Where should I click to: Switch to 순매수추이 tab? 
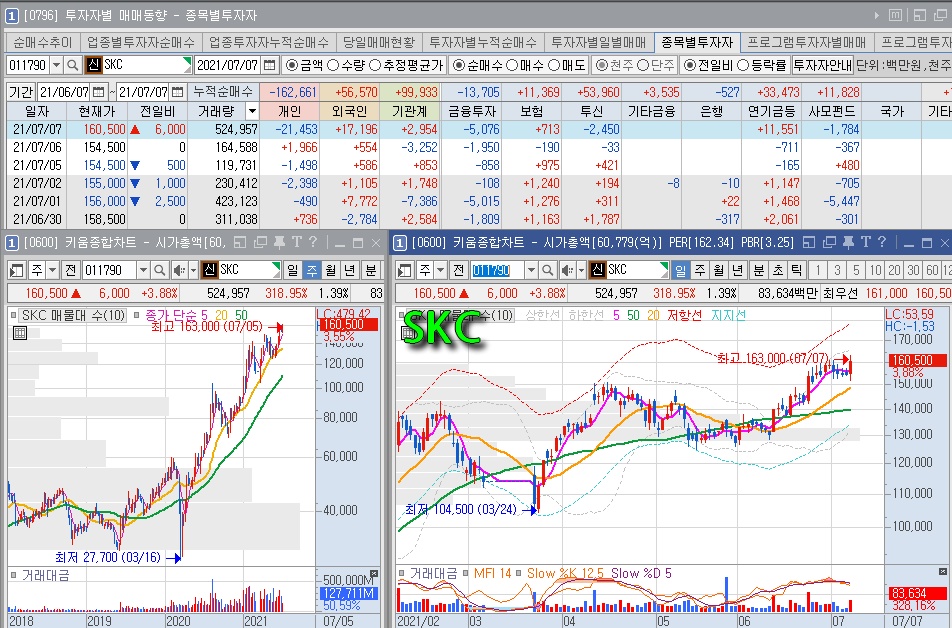click(x=42, y=43)
